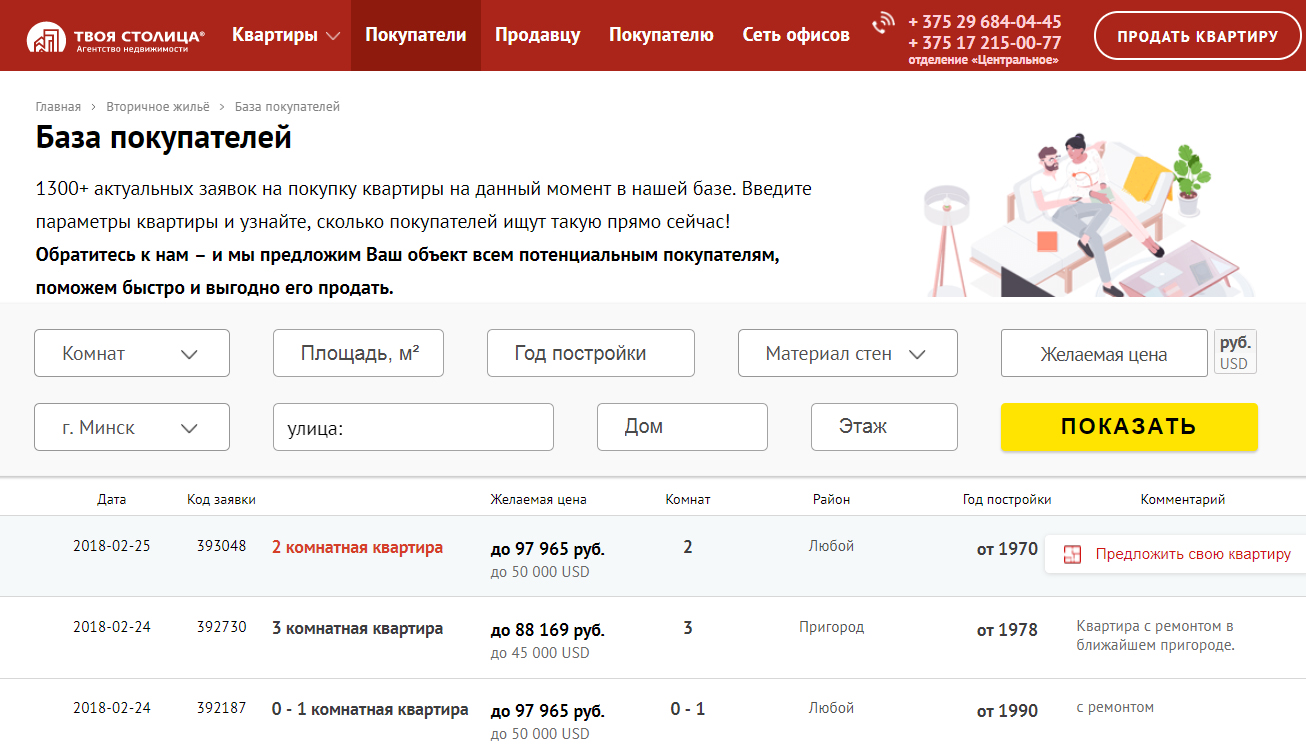Open the Сеть офисов menu item
The width and height of the screenshot is (1306, 749).
pyautogui.click(x=795, y=35)
